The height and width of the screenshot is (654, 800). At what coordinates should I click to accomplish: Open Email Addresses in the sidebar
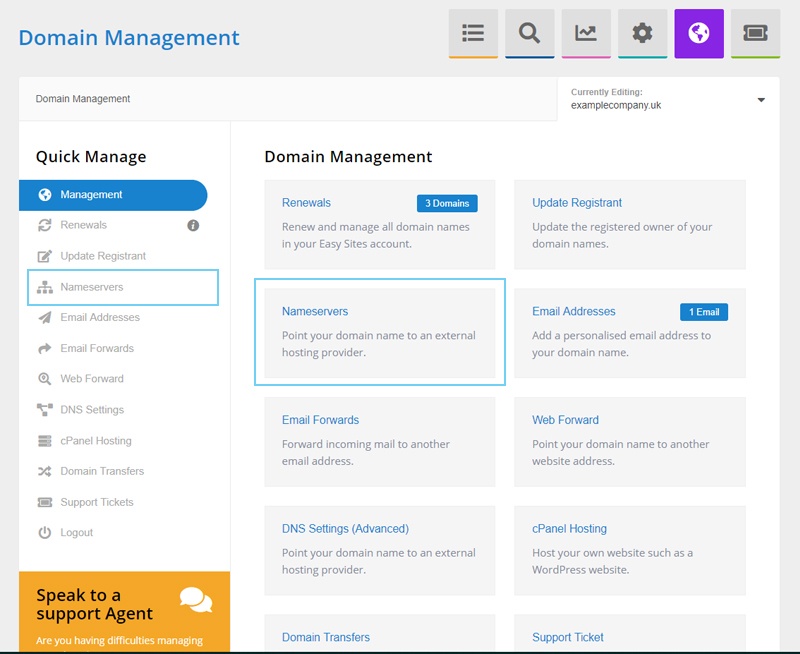tap(100, 317)
